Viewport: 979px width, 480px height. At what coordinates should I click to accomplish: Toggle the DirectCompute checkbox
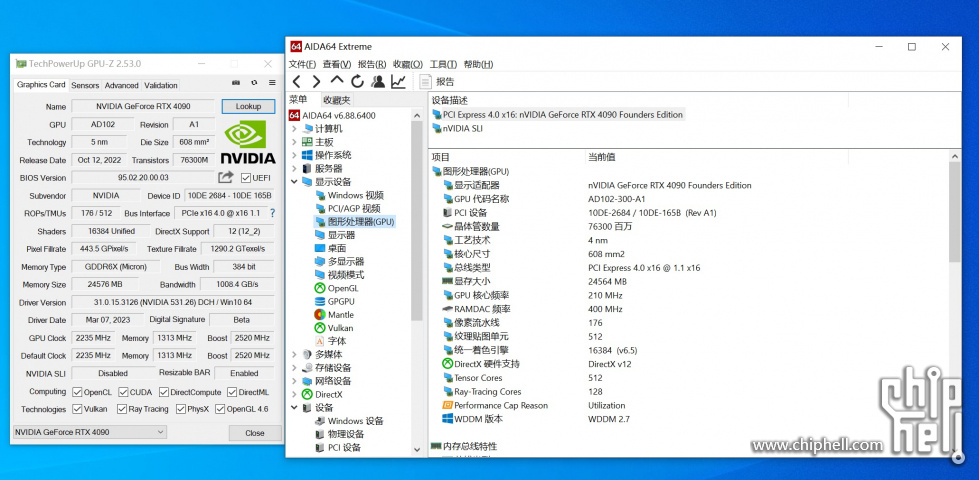click(x=164, y=392)
